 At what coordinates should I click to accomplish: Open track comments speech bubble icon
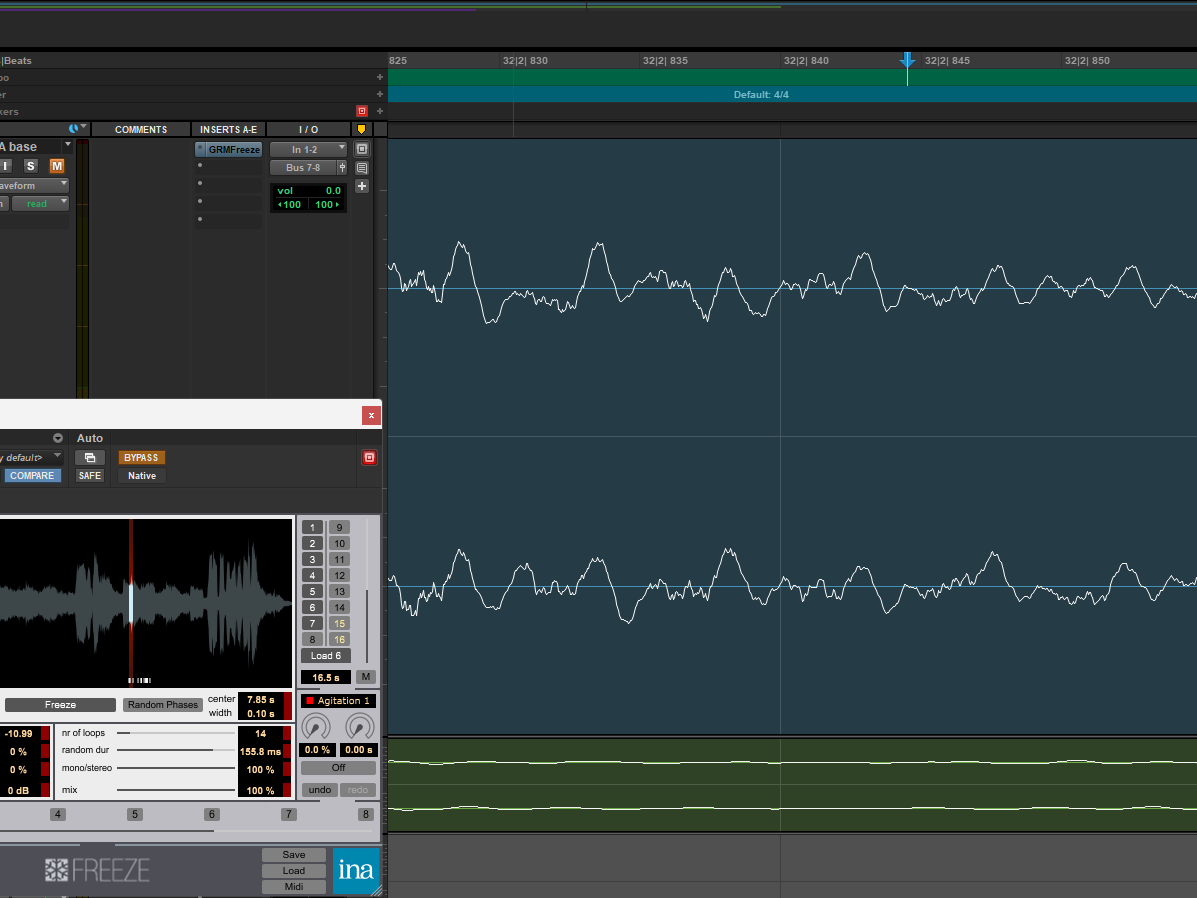tap(362, 167)
